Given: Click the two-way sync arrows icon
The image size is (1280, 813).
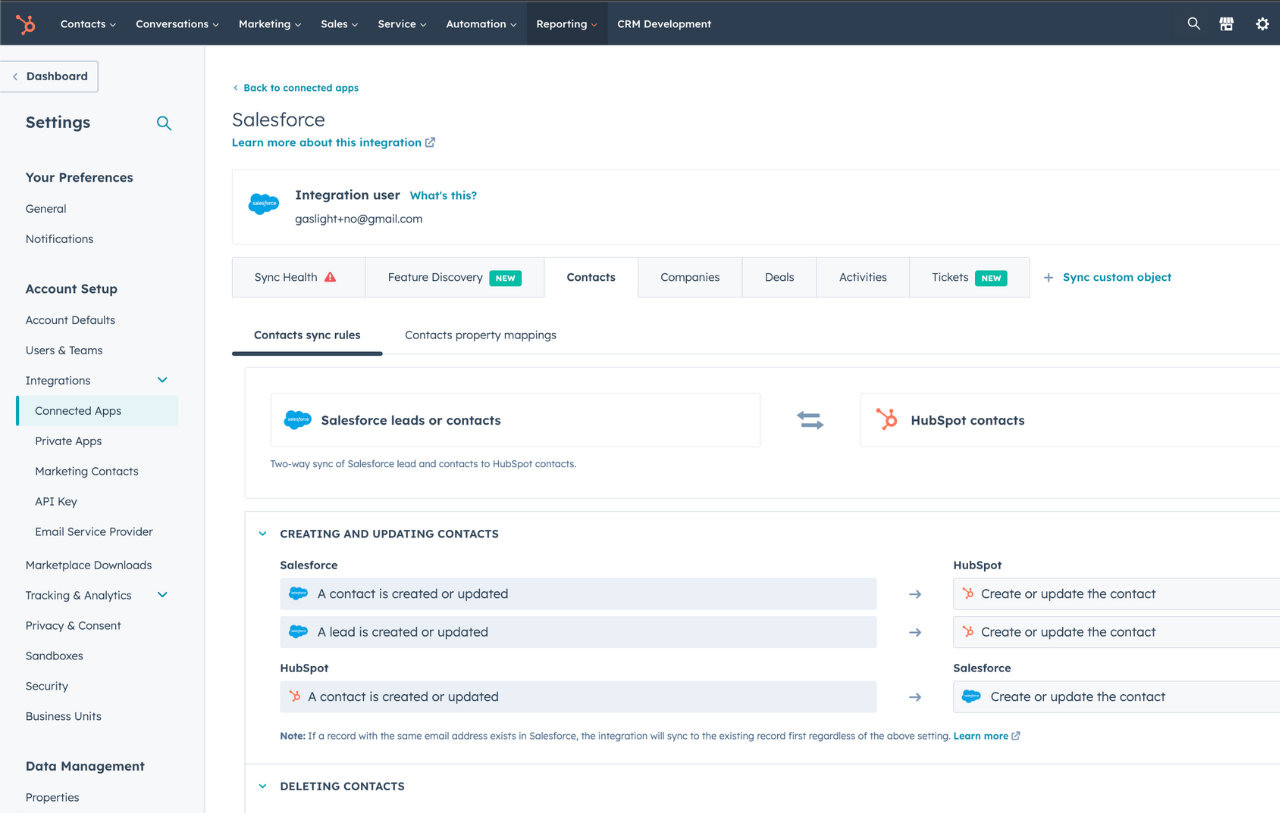Looking at the screenshot, I should (810, 420).
